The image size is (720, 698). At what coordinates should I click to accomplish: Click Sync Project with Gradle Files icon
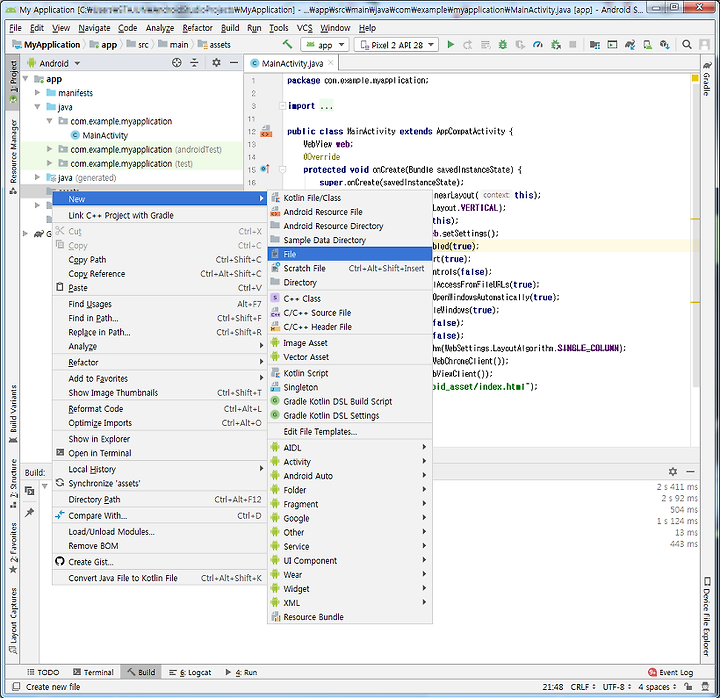tap(630, 45)
